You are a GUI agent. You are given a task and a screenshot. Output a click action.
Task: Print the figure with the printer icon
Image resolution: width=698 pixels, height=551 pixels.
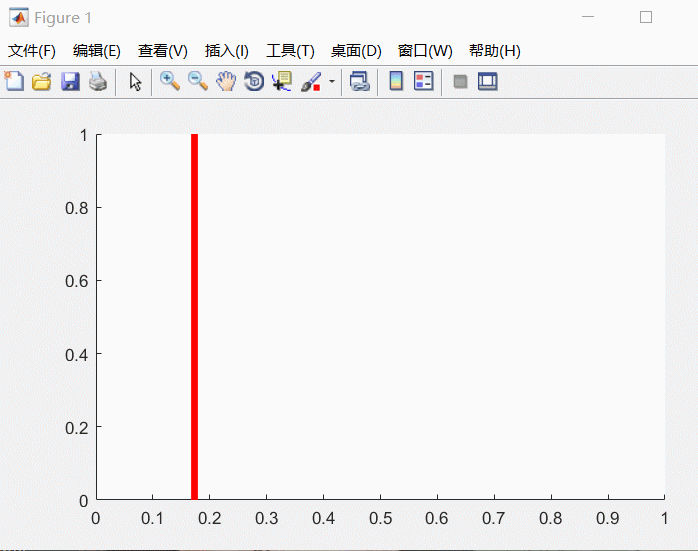tap(98, 82)
